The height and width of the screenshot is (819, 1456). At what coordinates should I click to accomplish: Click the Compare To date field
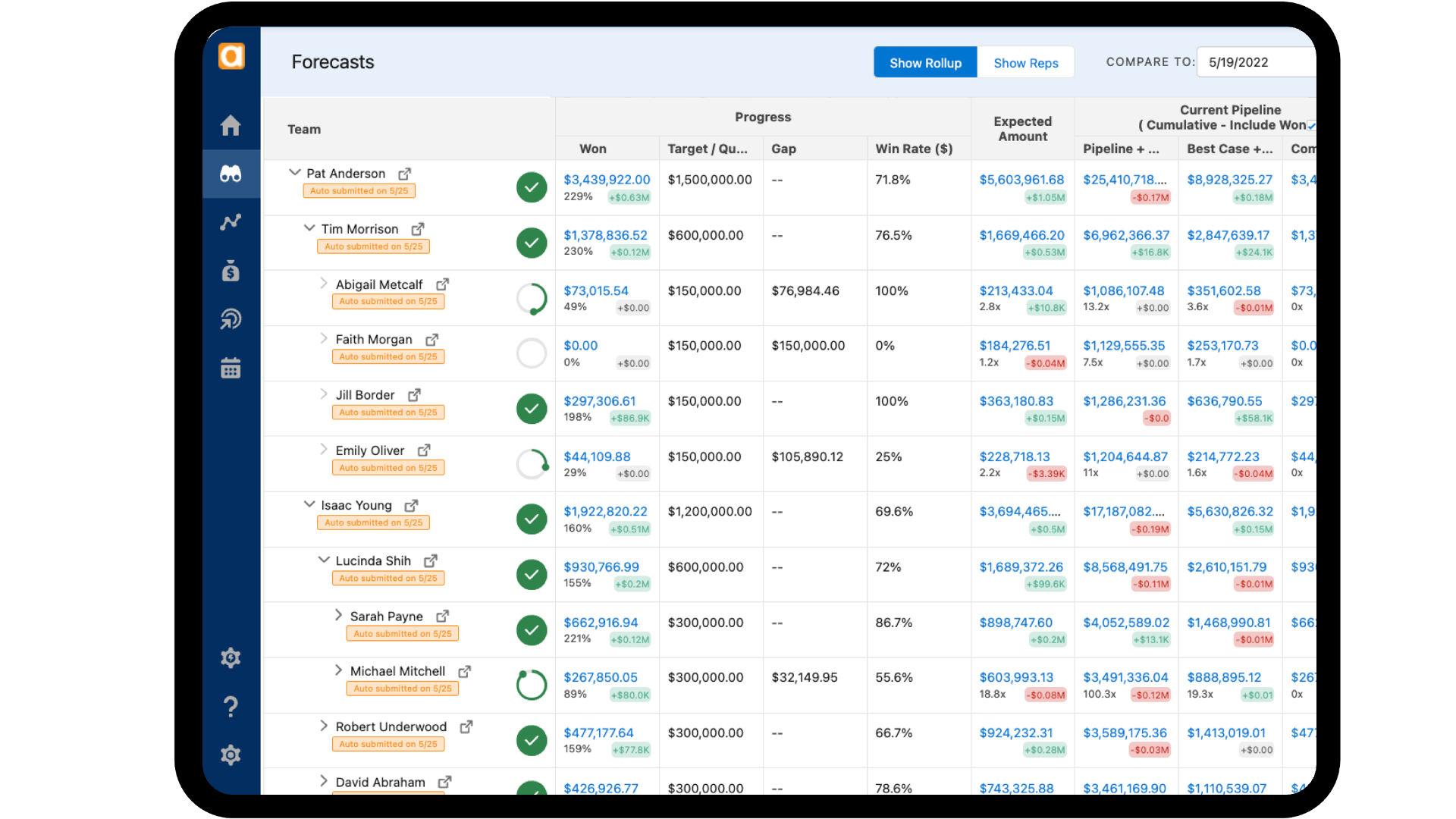[1257, 62]
